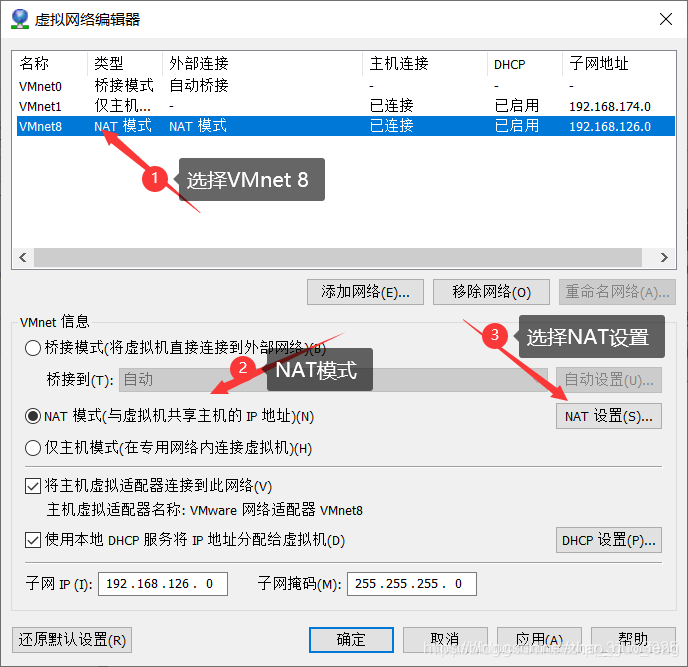Click the 桥接模式 type cell of VMnet0
Image resolution: width=688 pixels, height=667 pixels.
tap(124, 86)
